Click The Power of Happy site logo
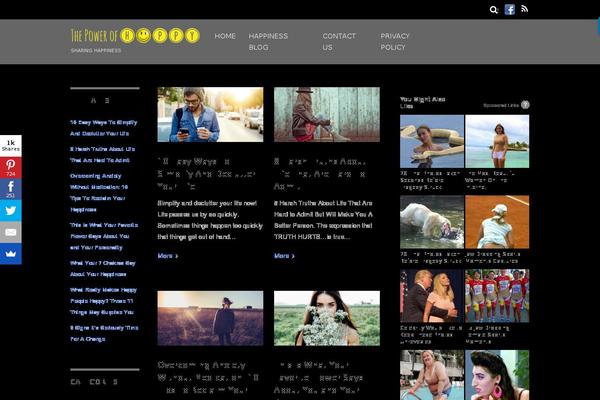 point(135,36)
